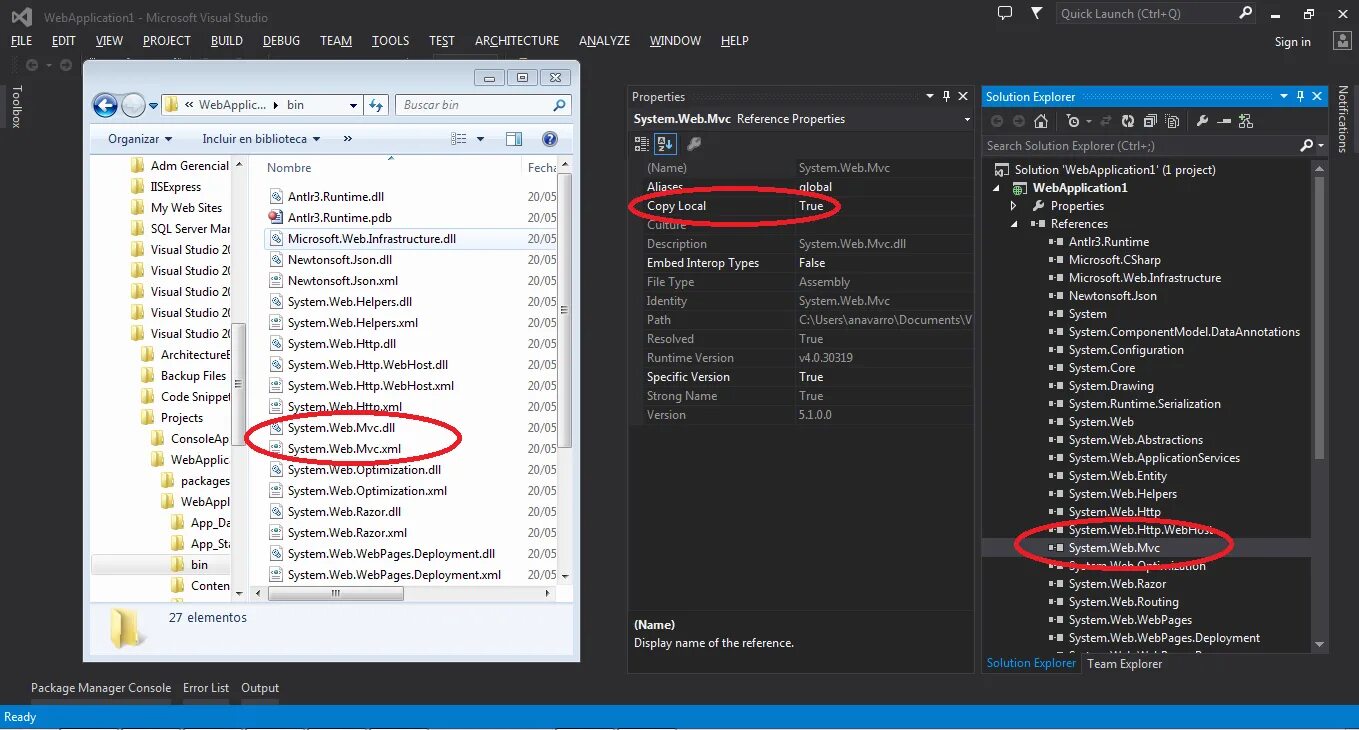Click Specific Version property row
This screenshot has height=730, width=1359.
coord(801,377)
